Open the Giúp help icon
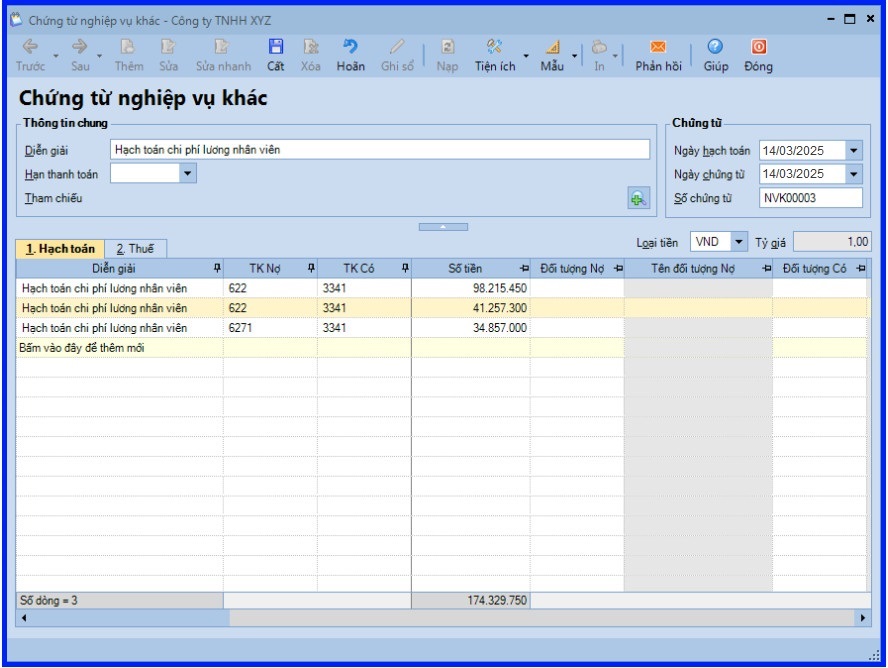Viewport: 888px width, 668px height. [x=715, y=46]
